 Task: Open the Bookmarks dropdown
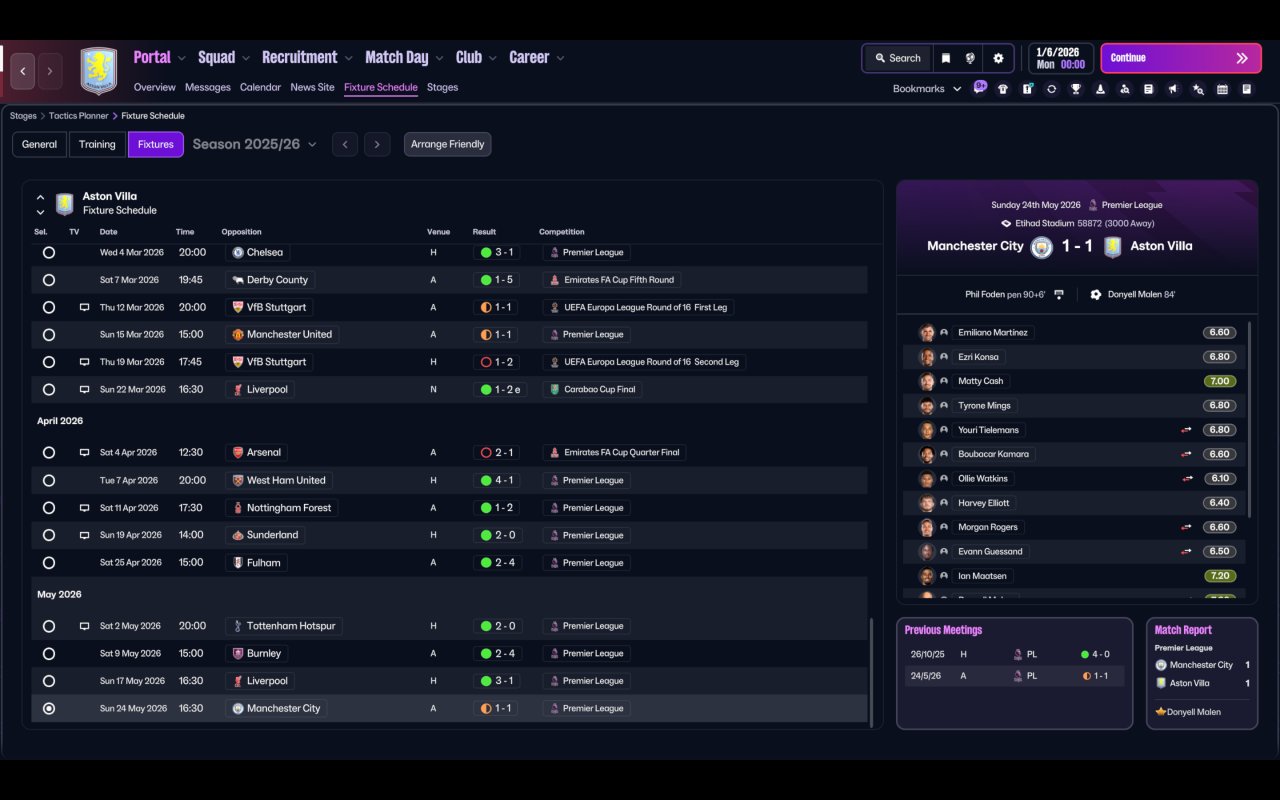coord(927,89)
